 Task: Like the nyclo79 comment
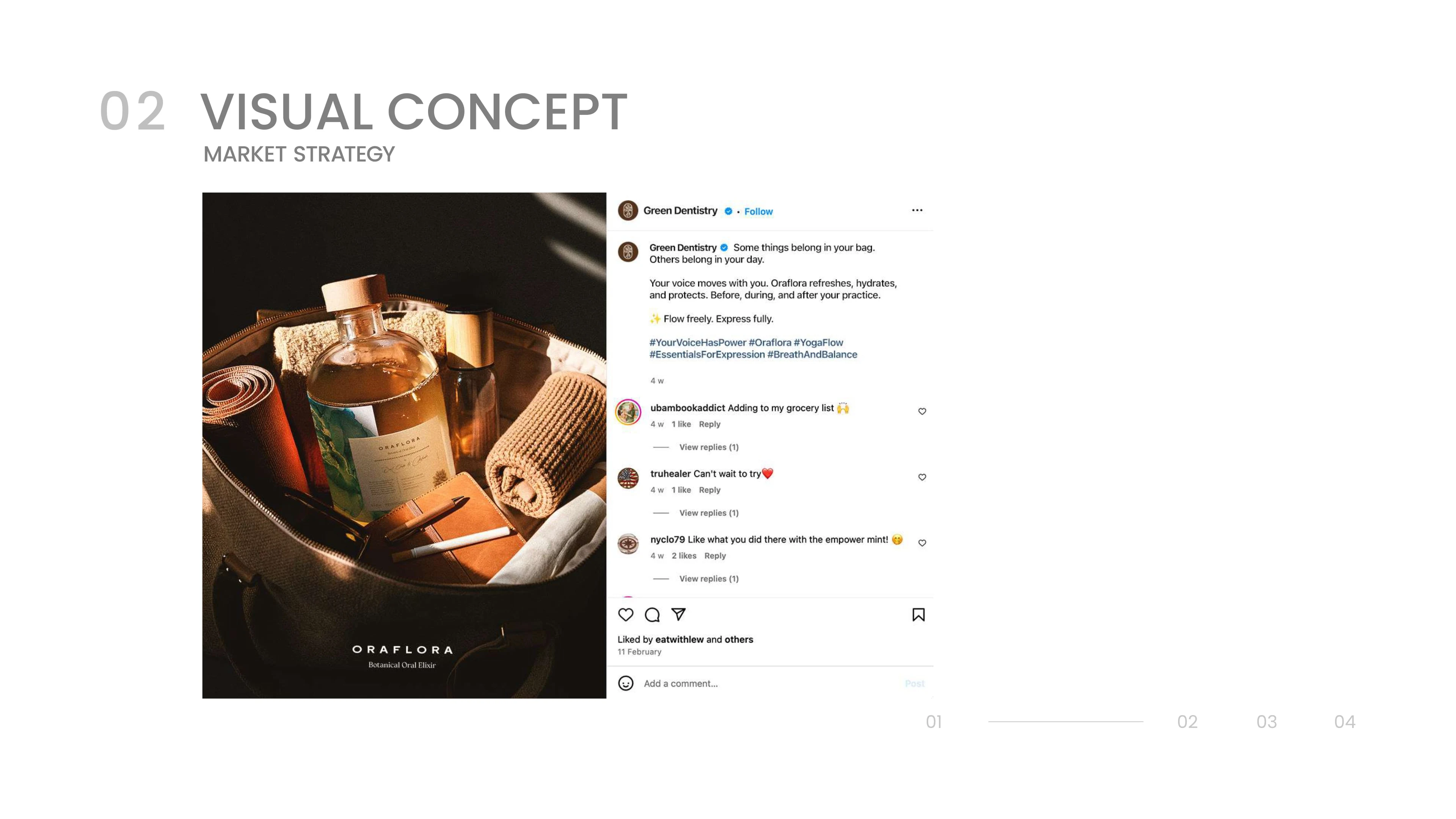pyautogui.click(x=922, y=543)
